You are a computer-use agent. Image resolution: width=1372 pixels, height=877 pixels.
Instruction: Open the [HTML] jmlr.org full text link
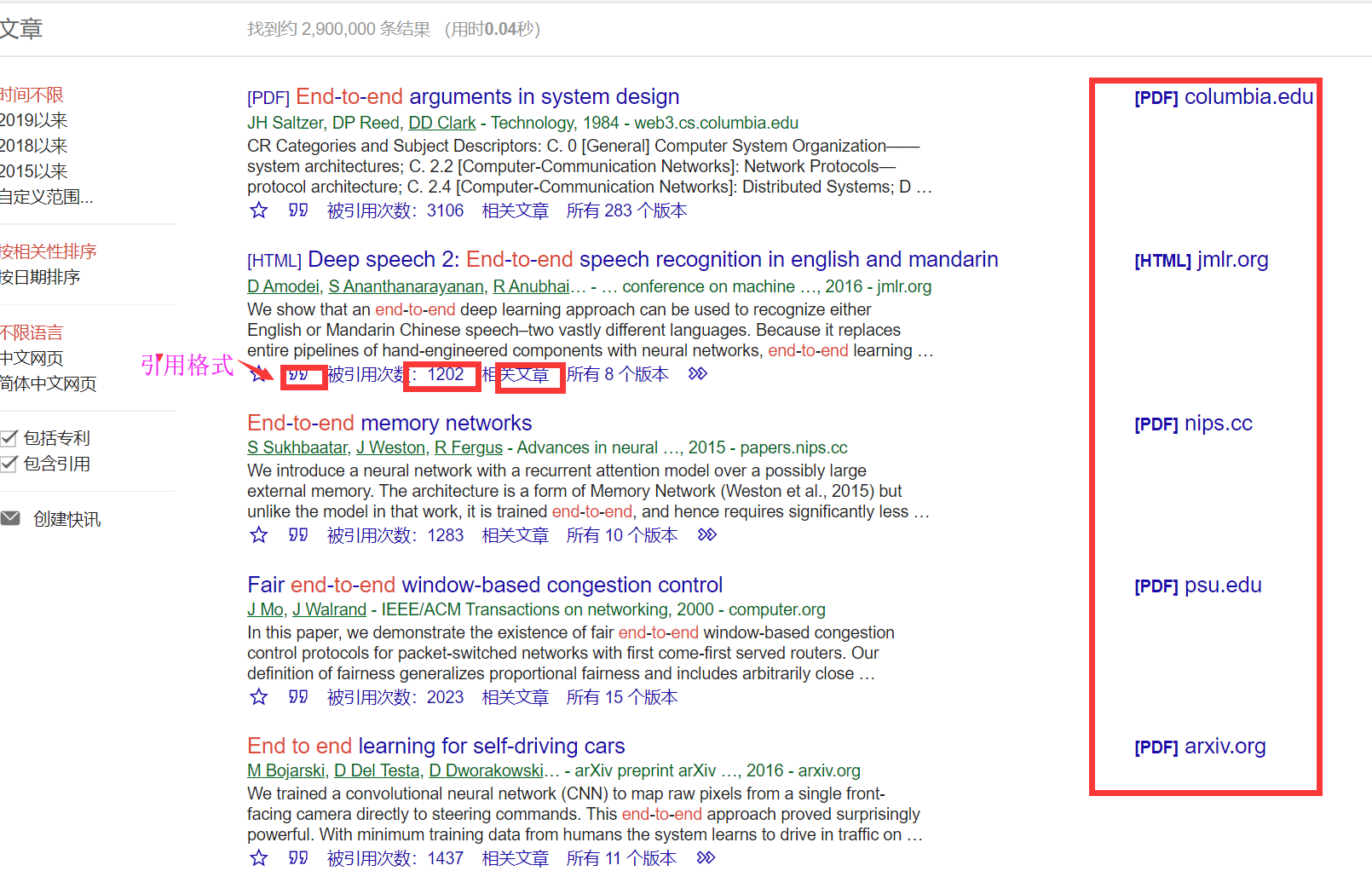[1202, 259]
